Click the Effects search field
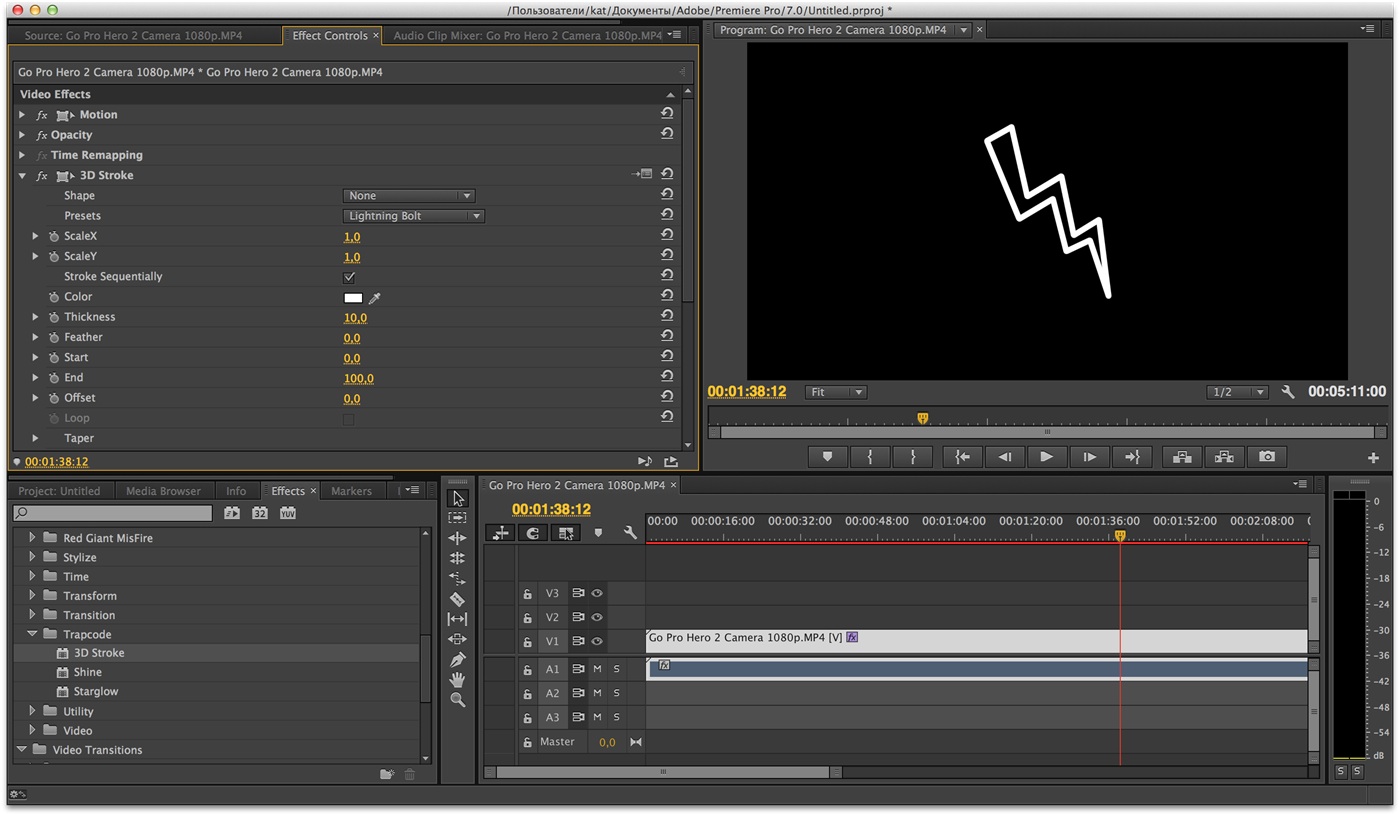The width and height of the screenshot is (1400, 815). pyautogui.click(x=113, y=513)
